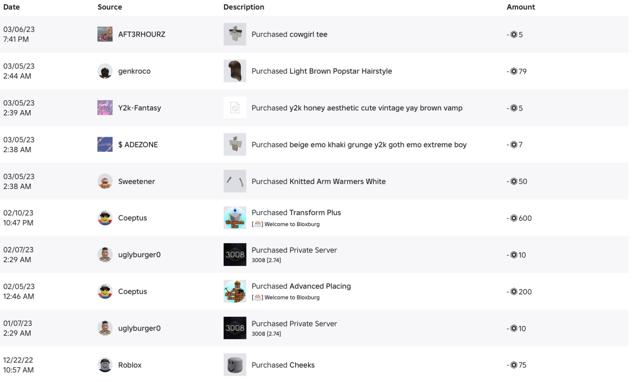Open Light Brown Popstar Hairstyle thumbnail
This screenshot has height=382, width=640.
235,71
